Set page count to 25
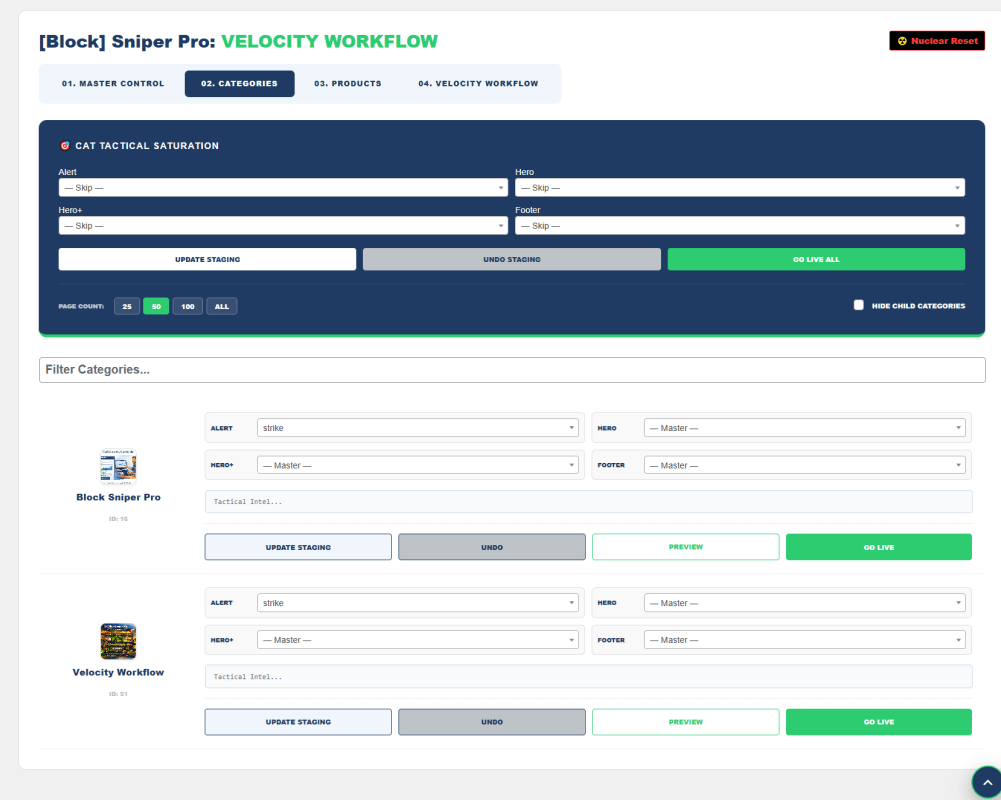This screenshot has height=800, width=1001. (126, 306)
